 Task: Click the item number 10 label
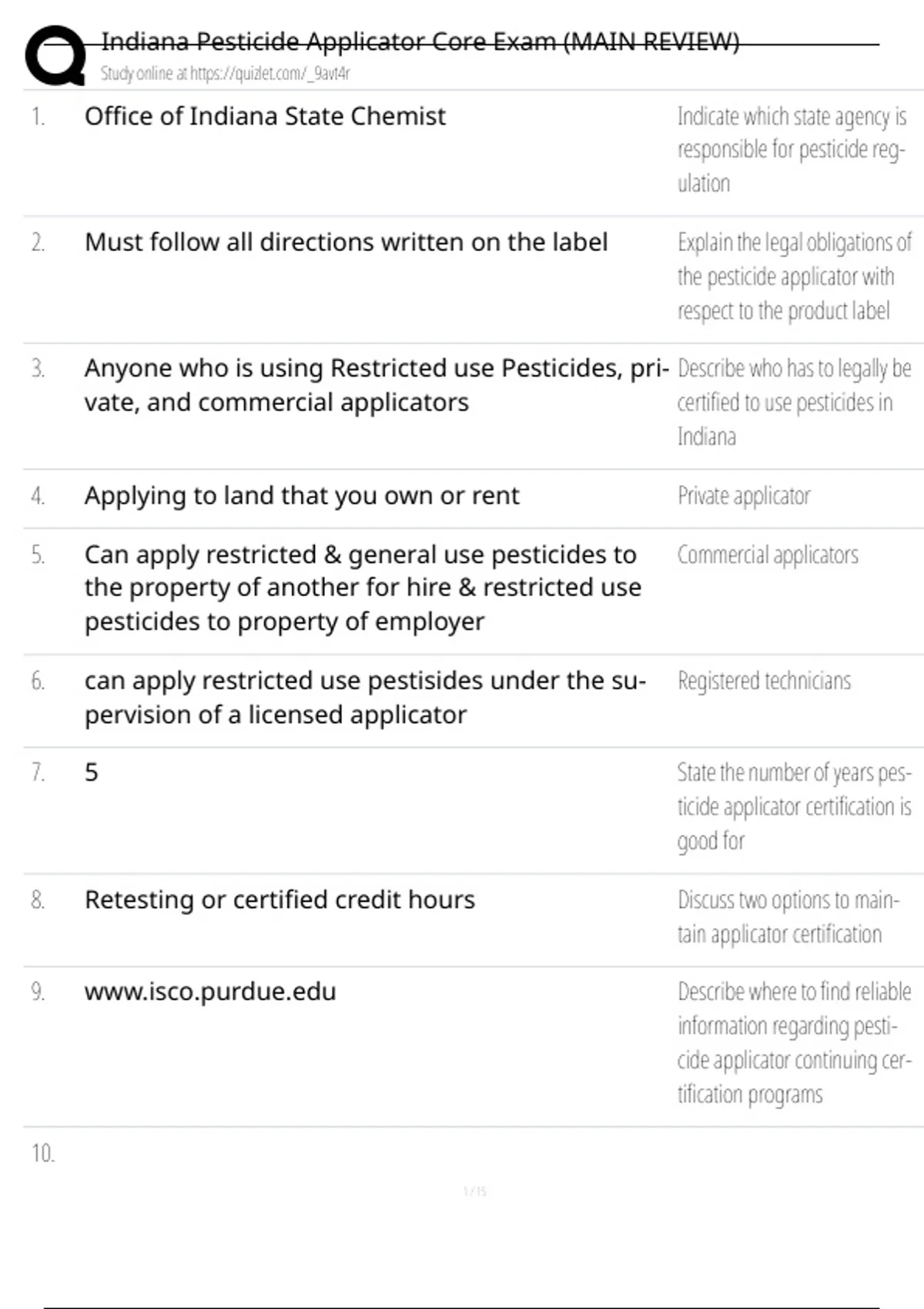pos(43,1153)
